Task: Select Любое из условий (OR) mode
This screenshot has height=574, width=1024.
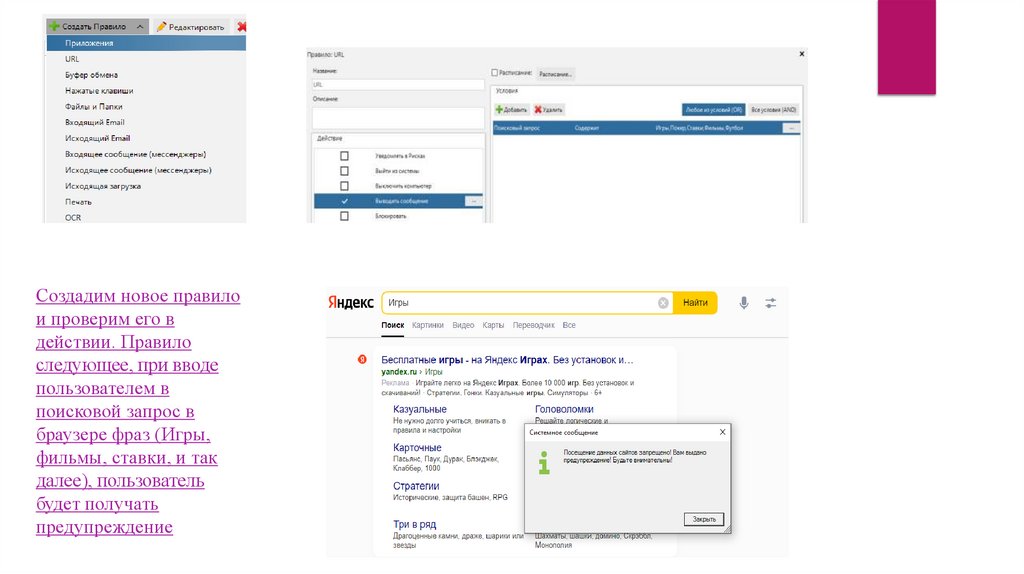Action: tap(713, 110)
